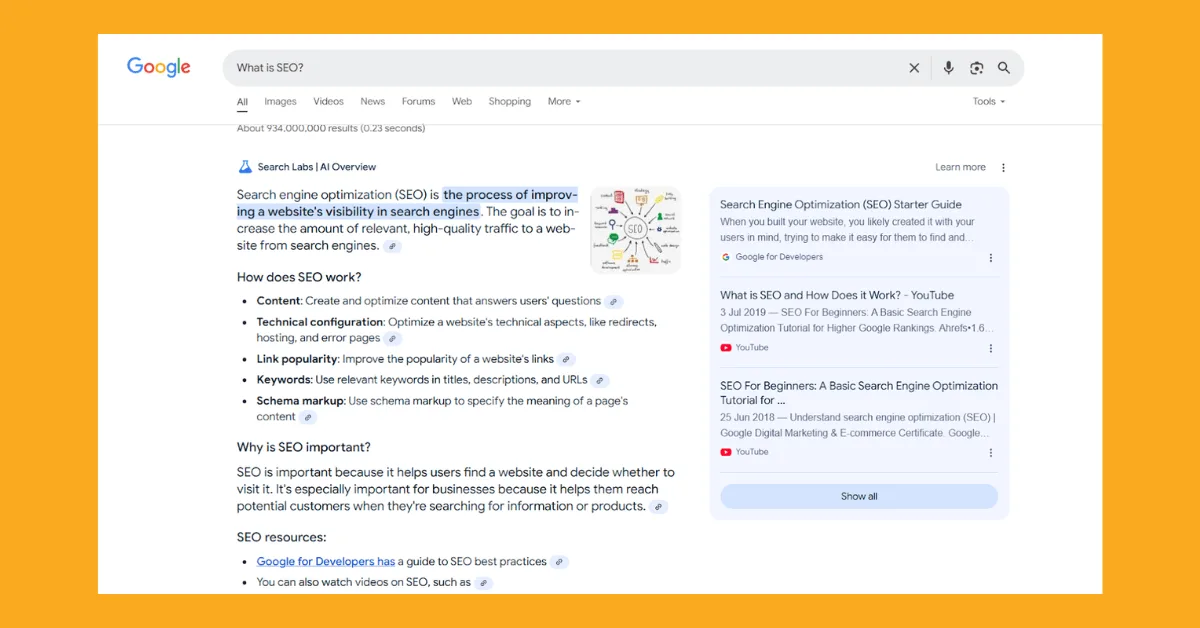1200x628 pixels.
Task: Click the link chip next to Content bullet
Action: click(x=614, y=301)
